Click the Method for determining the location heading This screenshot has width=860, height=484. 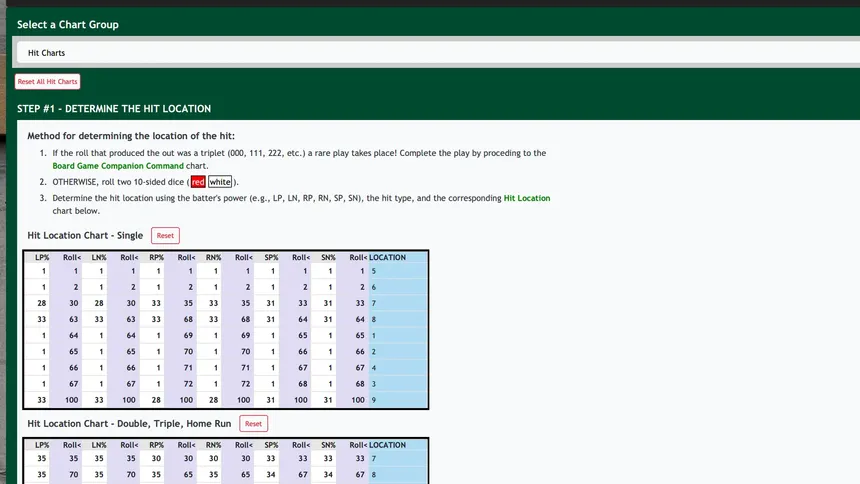(x=131, y=136)
